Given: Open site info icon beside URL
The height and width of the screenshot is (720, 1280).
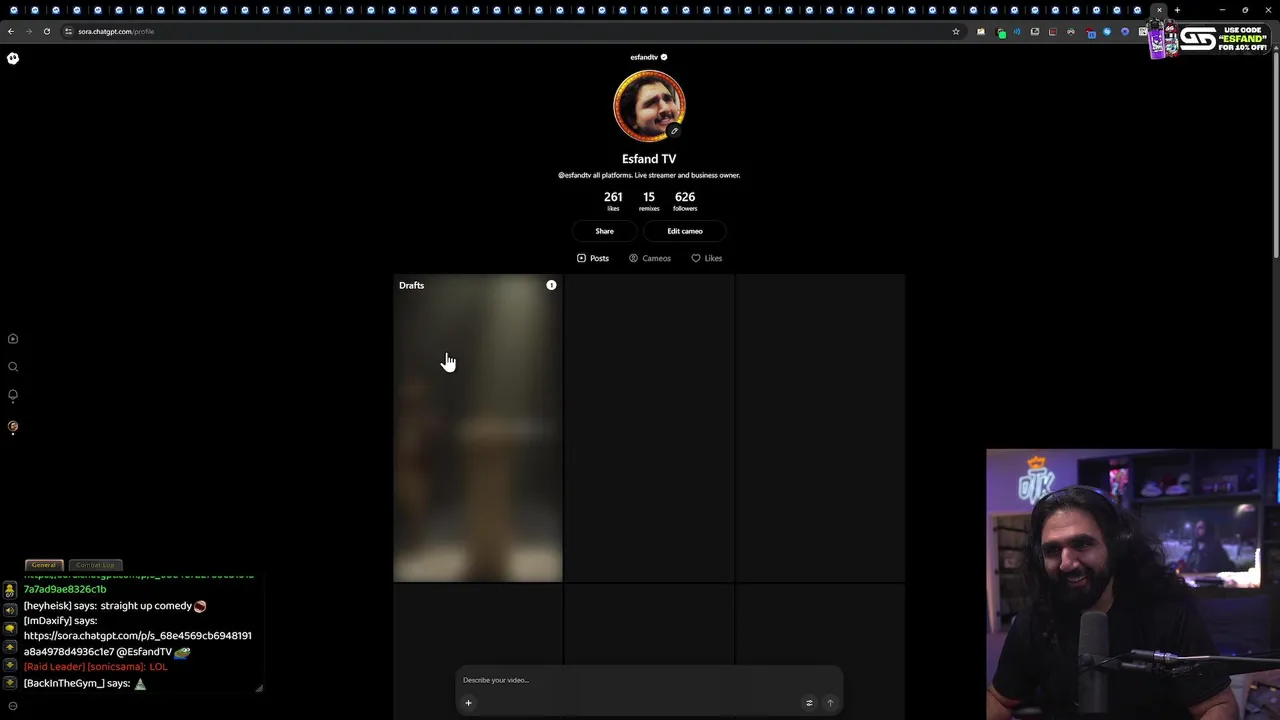Looking at the screenshot, I should tap(68, 31).
